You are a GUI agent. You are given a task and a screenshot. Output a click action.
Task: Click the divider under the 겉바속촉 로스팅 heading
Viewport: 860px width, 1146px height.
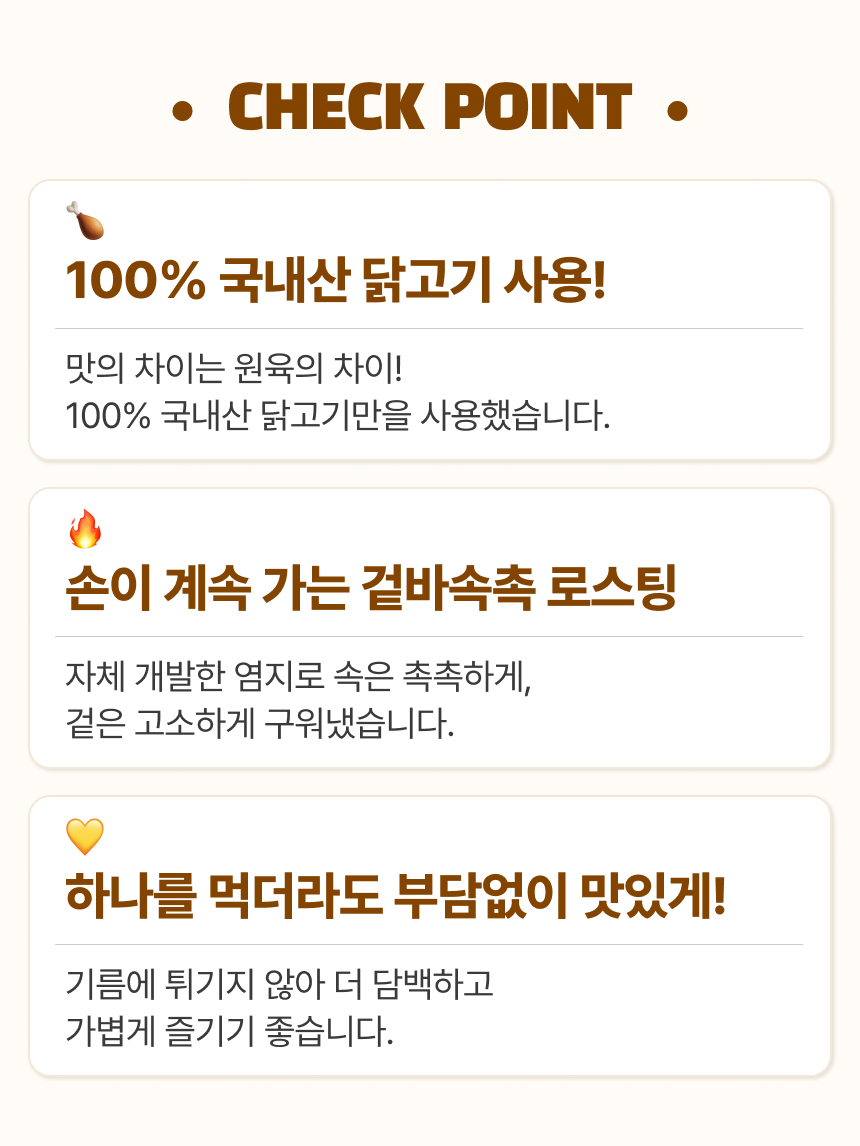pos(429,636)
